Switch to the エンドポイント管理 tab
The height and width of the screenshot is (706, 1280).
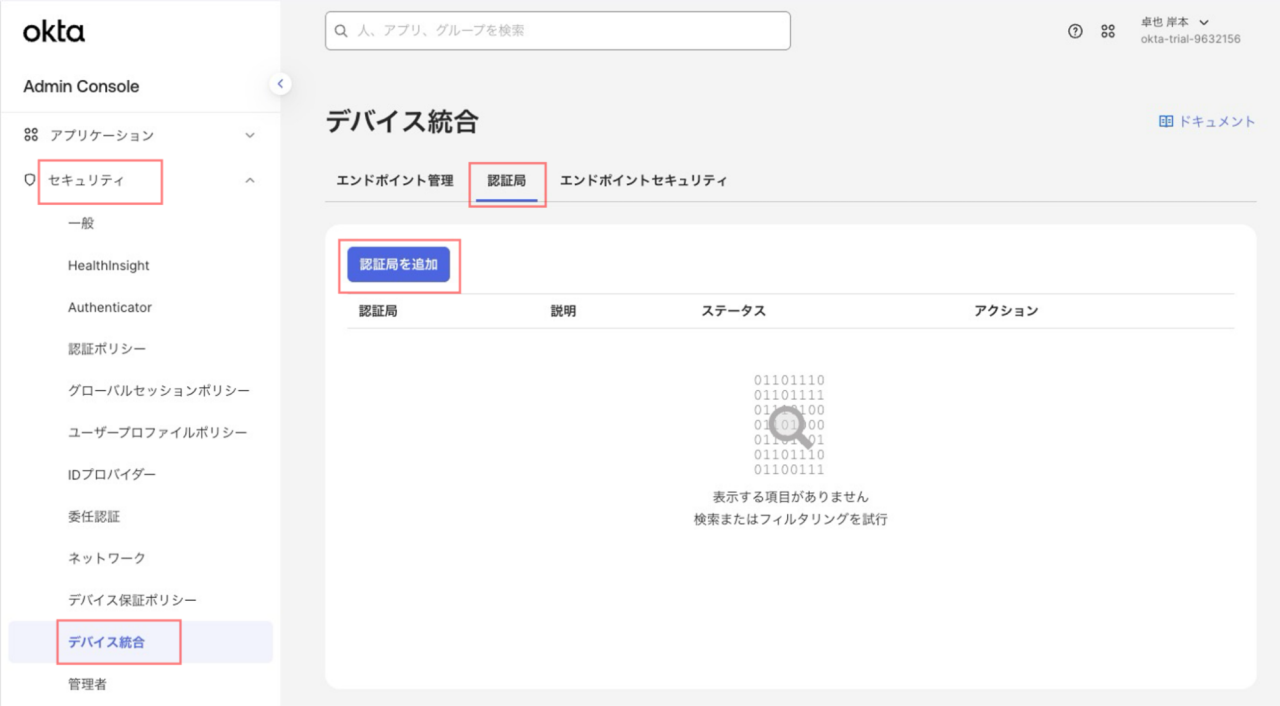point(394,181)
